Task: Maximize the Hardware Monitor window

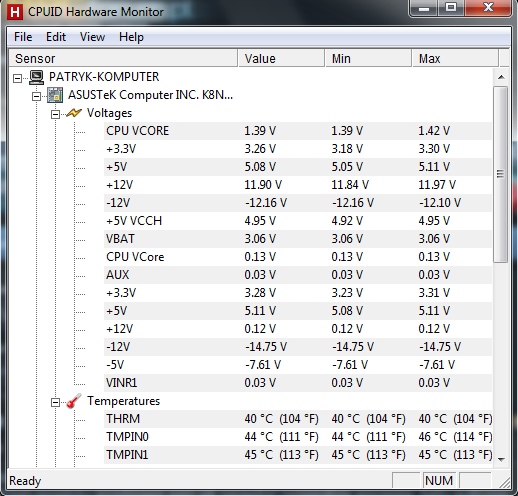Action: tap(451, 8)
